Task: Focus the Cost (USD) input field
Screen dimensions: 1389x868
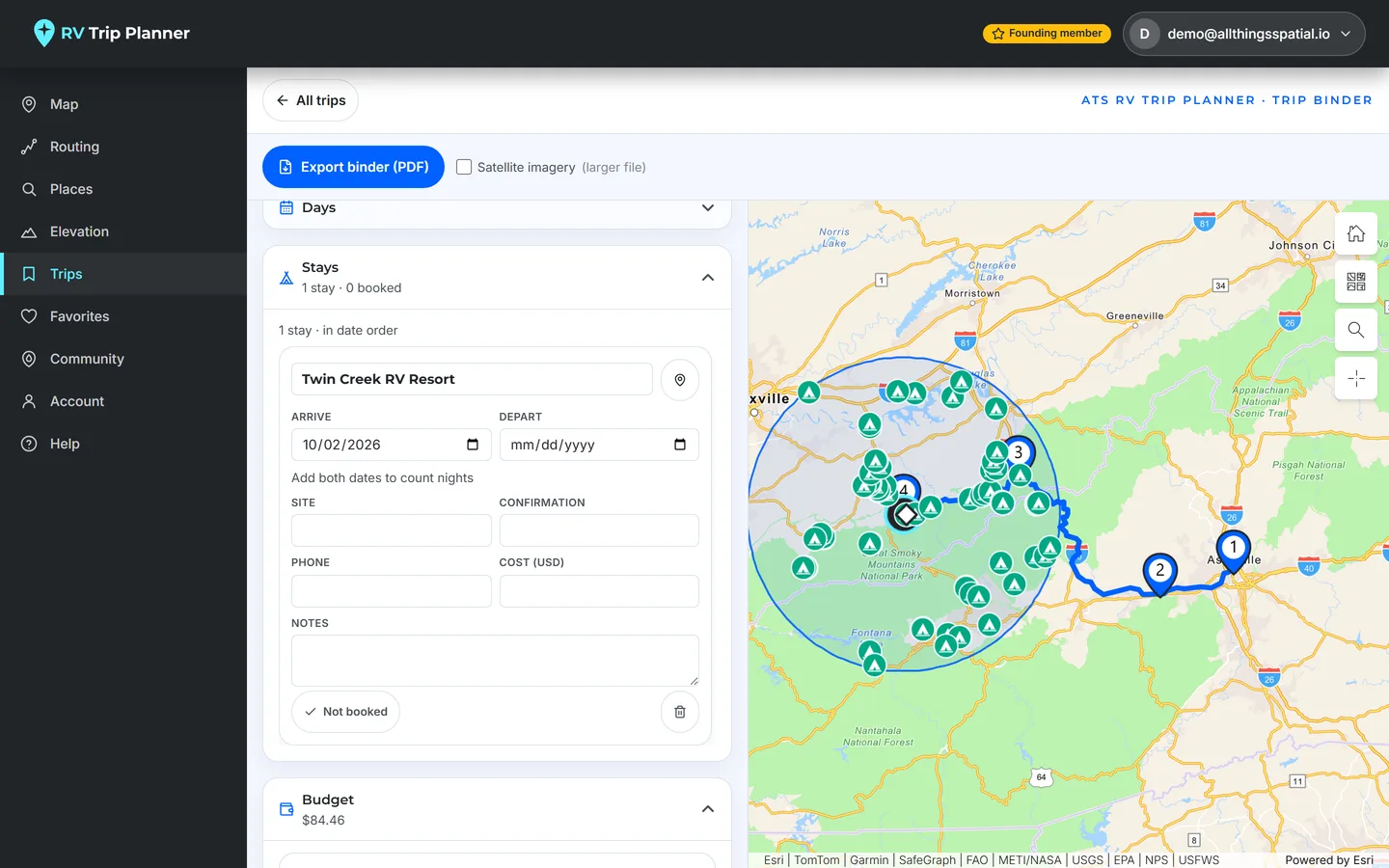Action: pos(599,591)
